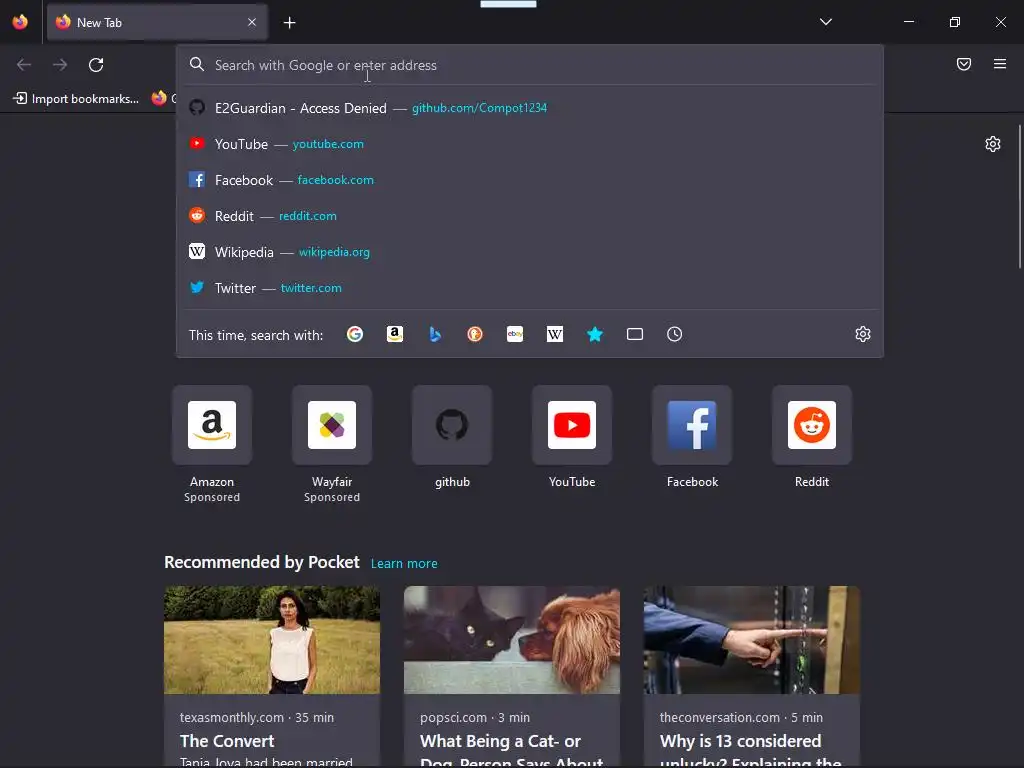Choose the Wikipedia wikipedia.org suggestion
This screenshot has height=768, width=1024.
point(530,251)
